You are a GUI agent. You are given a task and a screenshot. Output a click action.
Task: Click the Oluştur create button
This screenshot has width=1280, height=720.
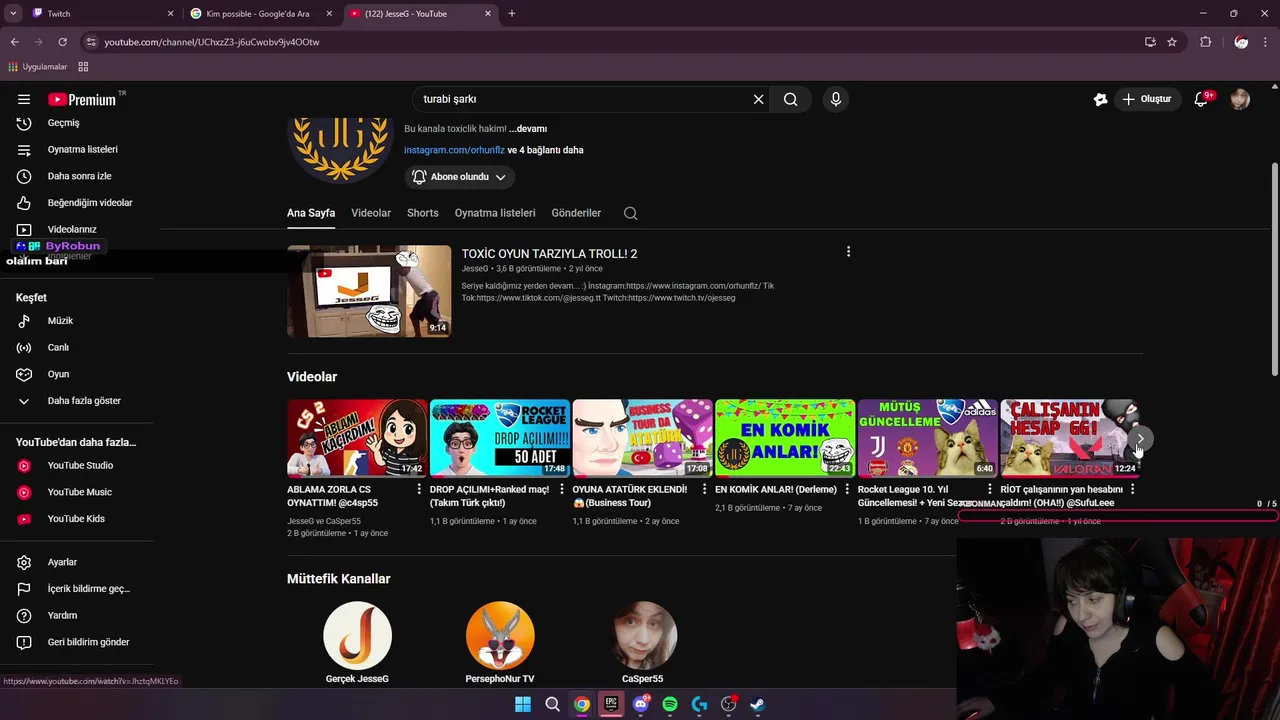point(1147,99)
